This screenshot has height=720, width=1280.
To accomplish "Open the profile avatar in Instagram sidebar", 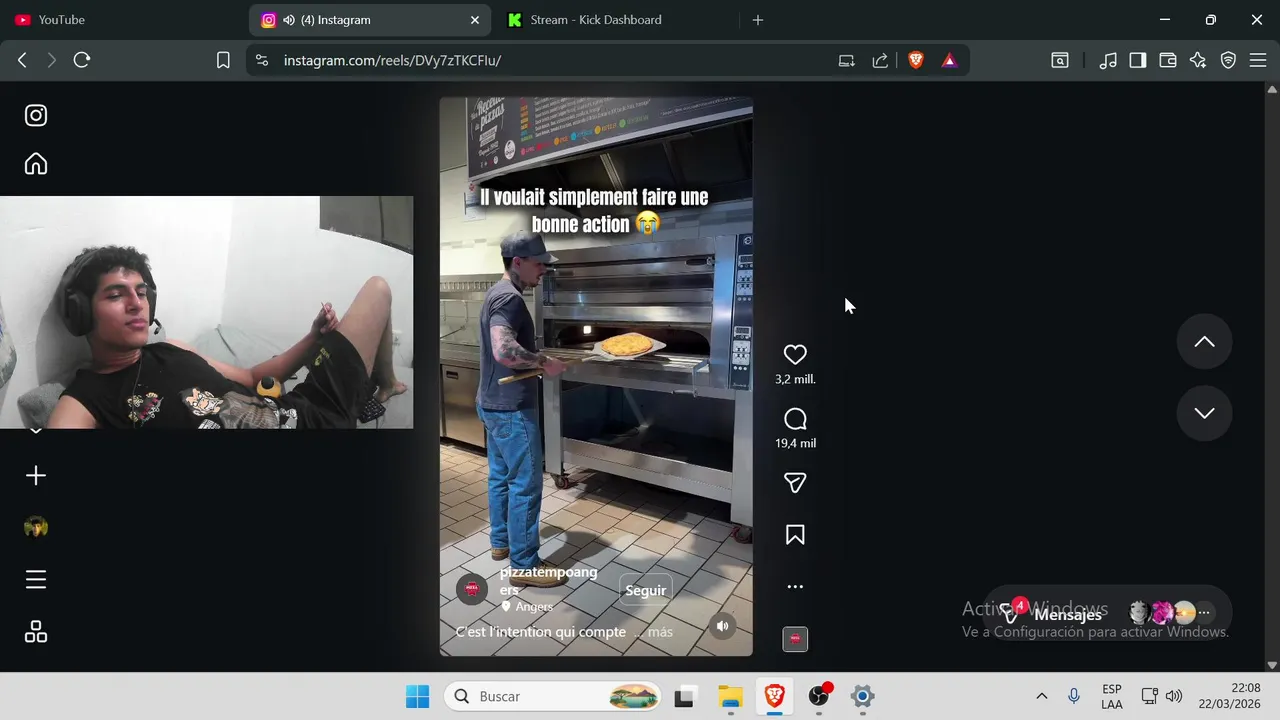I will click(x=36, y=528).
